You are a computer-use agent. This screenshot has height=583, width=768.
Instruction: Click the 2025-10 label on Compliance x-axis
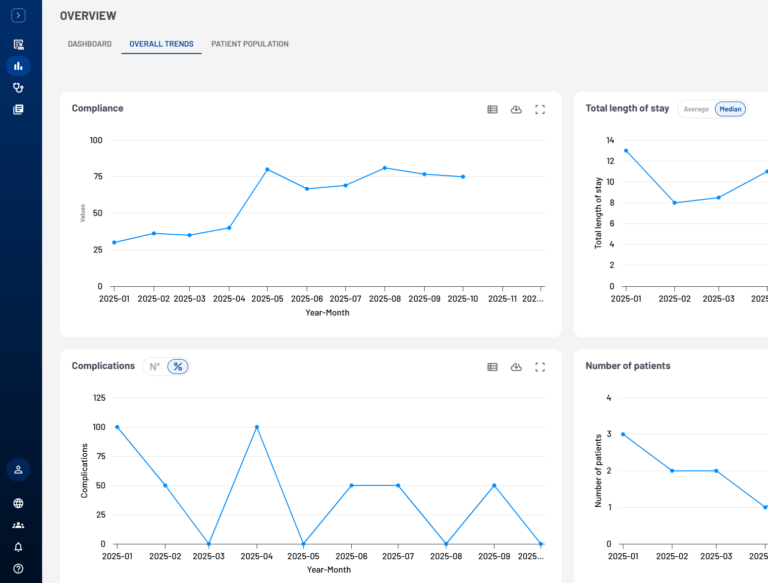pyautogui.click(x=463, y=299)
